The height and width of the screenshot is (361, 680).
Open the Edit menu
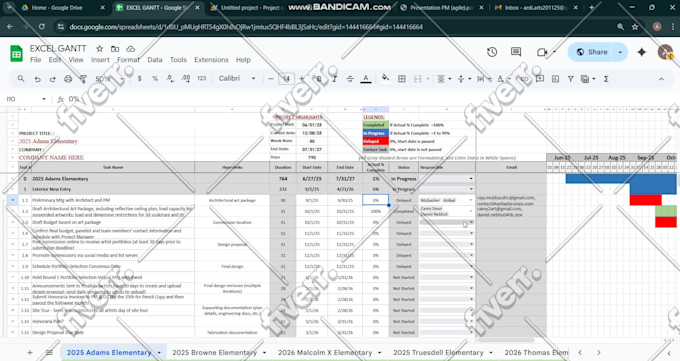[x=55, y=60]
